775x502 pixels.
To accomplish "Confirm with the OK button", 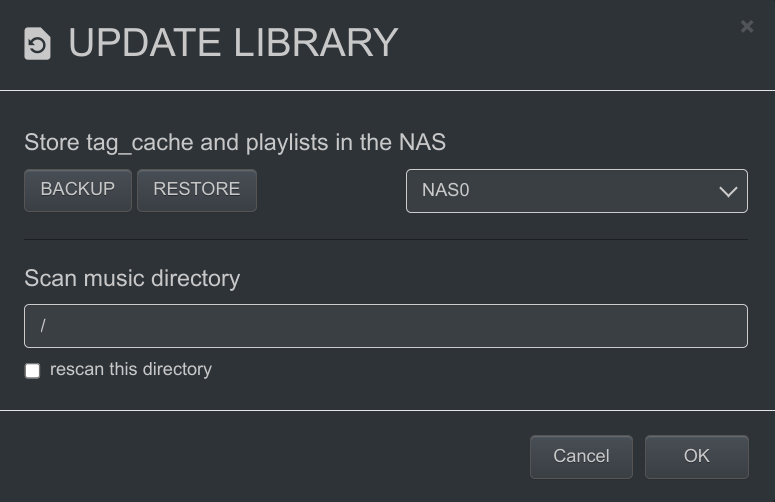I will click(696, 456).
